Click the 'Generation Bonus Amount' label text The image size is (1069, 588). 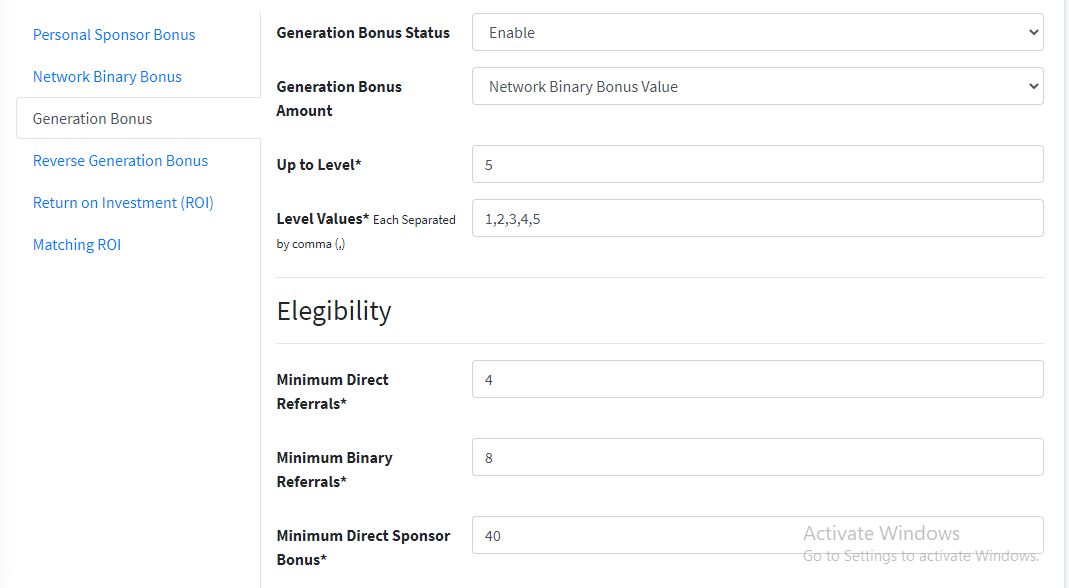click(x=339, y=99)
